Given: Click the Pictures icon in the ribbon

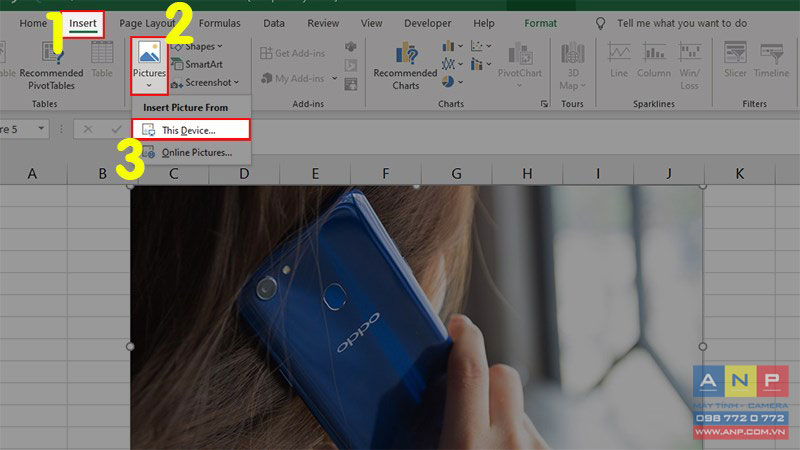Looking at the screenshot, I should (149, 53).
